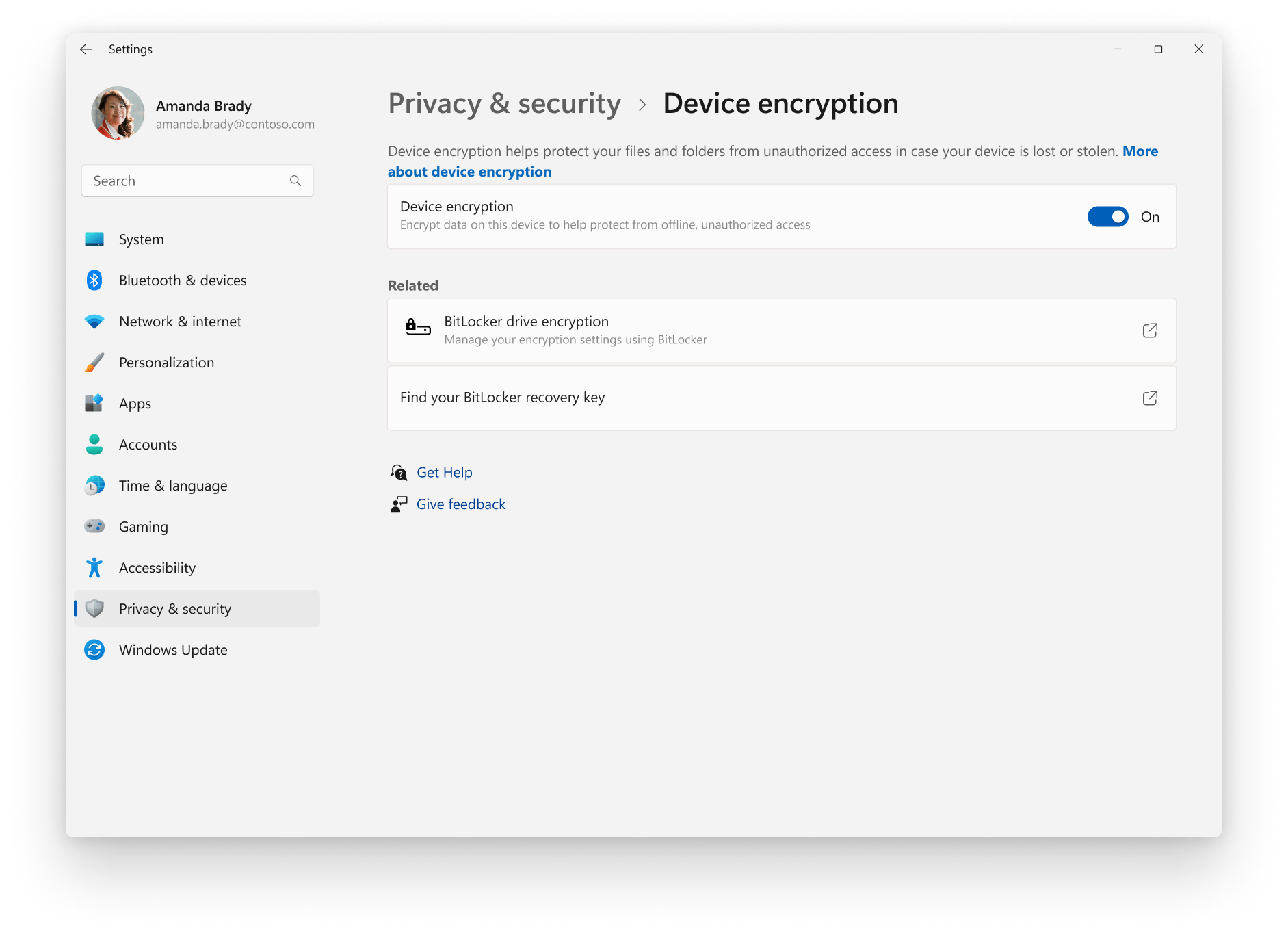The image size is (1288, 936).
Task: Select the Personalization paintbrush icon
Action: point(94,362)
